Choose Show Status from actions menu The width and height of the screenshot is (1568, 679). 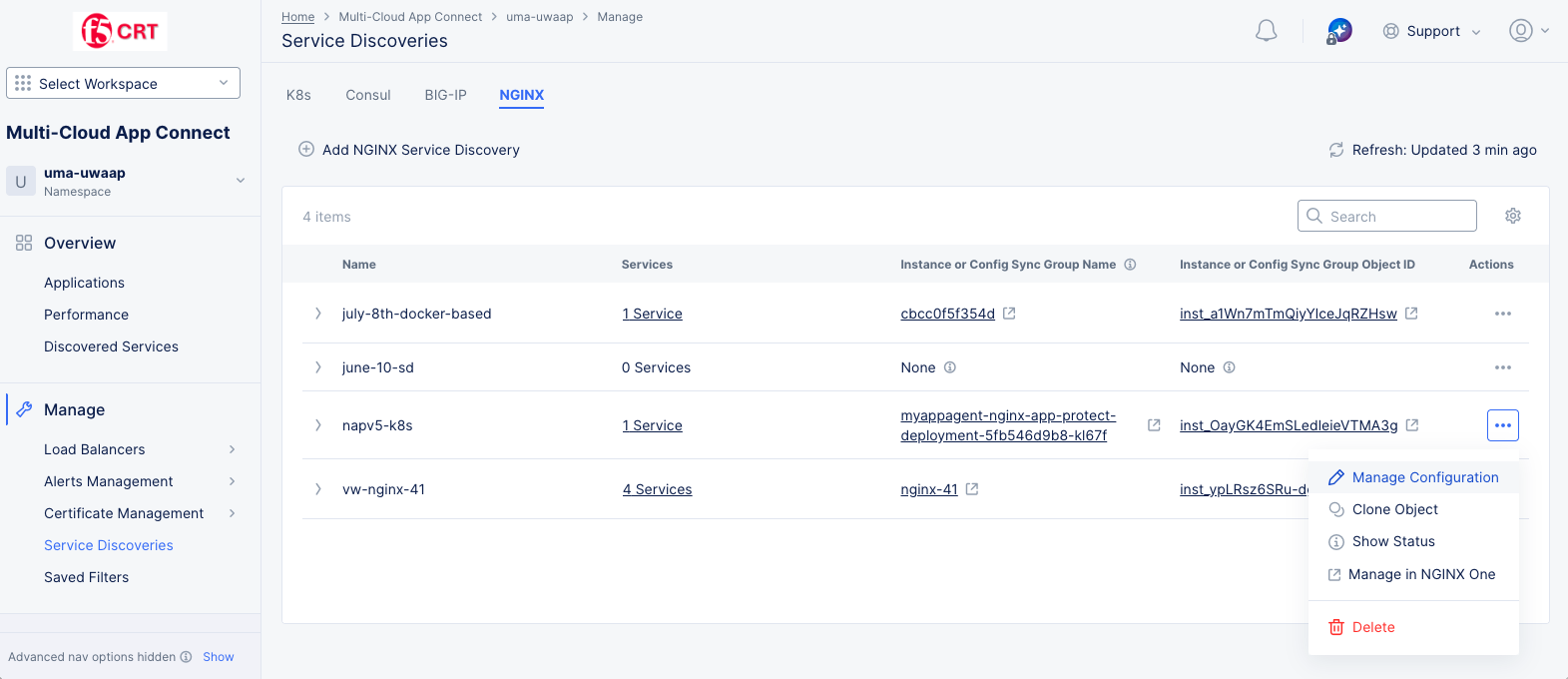pyautogui.click(x=1413, y=541)
